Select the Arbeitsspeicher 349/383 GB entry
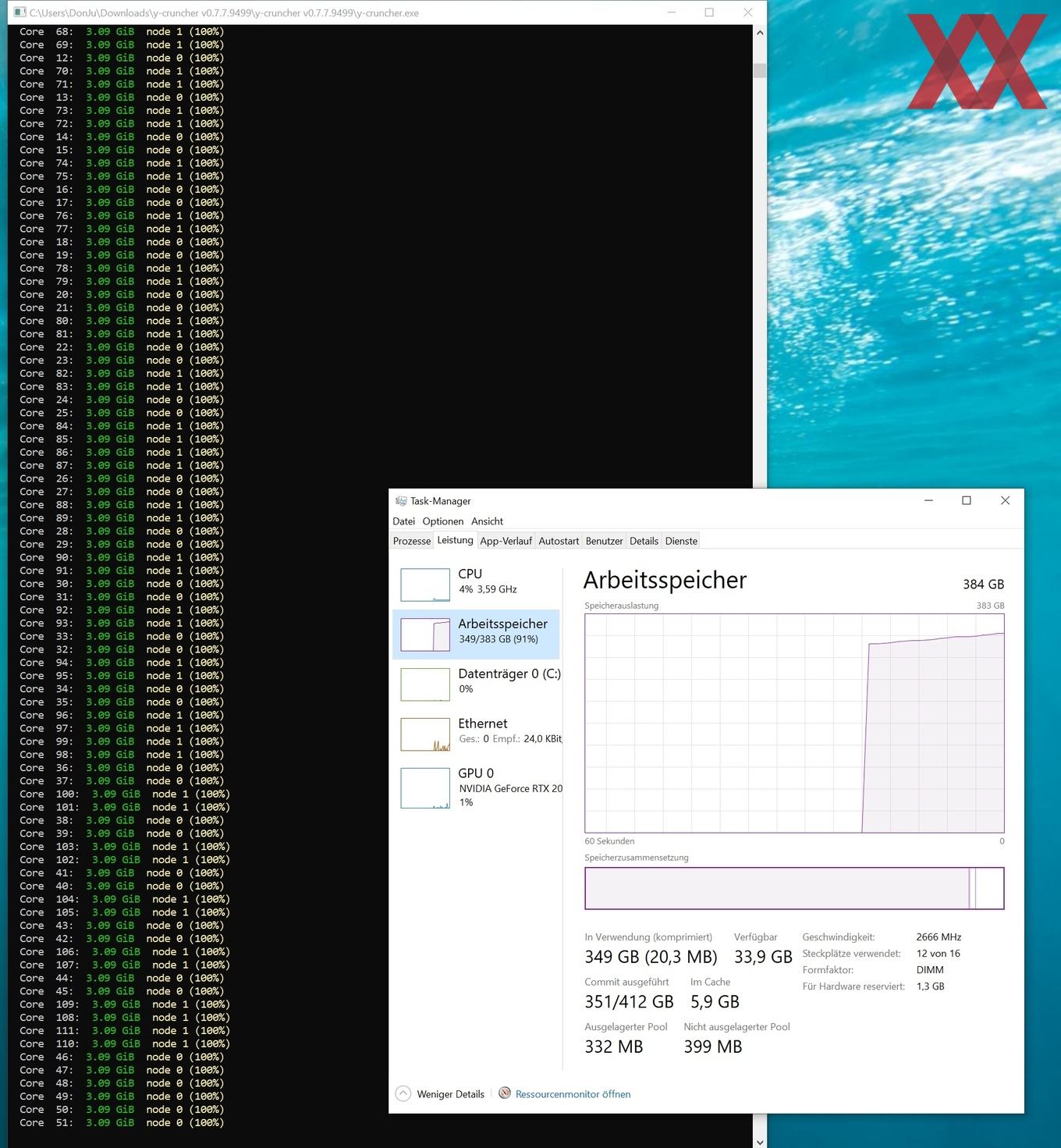This screenshot has width=1061, height=1148. tap(477, 634)
